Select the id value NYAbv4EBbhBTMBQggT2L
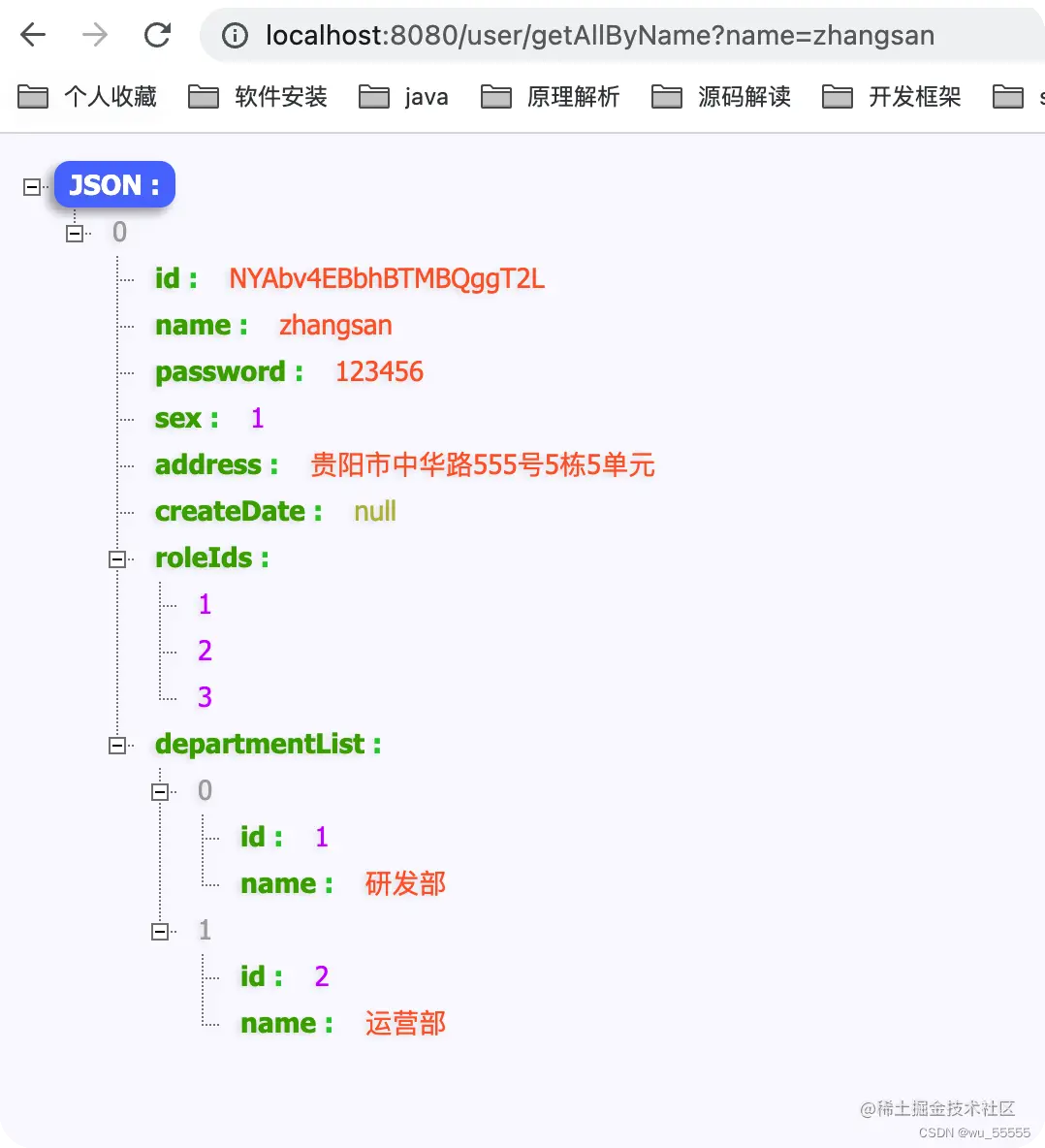The height and width of the screenshot is (1148, 1045). pos(385,278)
